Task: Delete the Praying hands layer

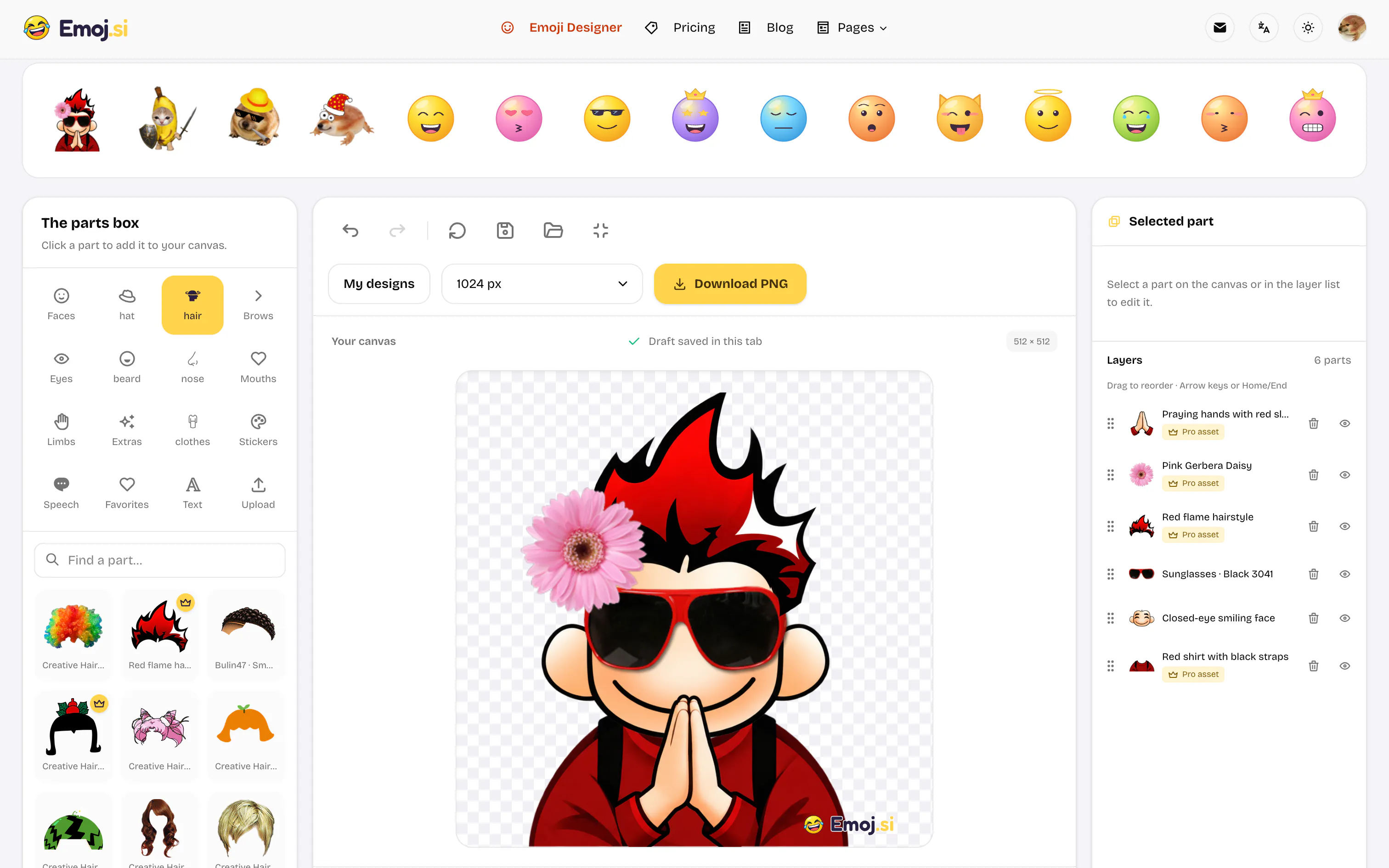Action: tap(1313, 423)
